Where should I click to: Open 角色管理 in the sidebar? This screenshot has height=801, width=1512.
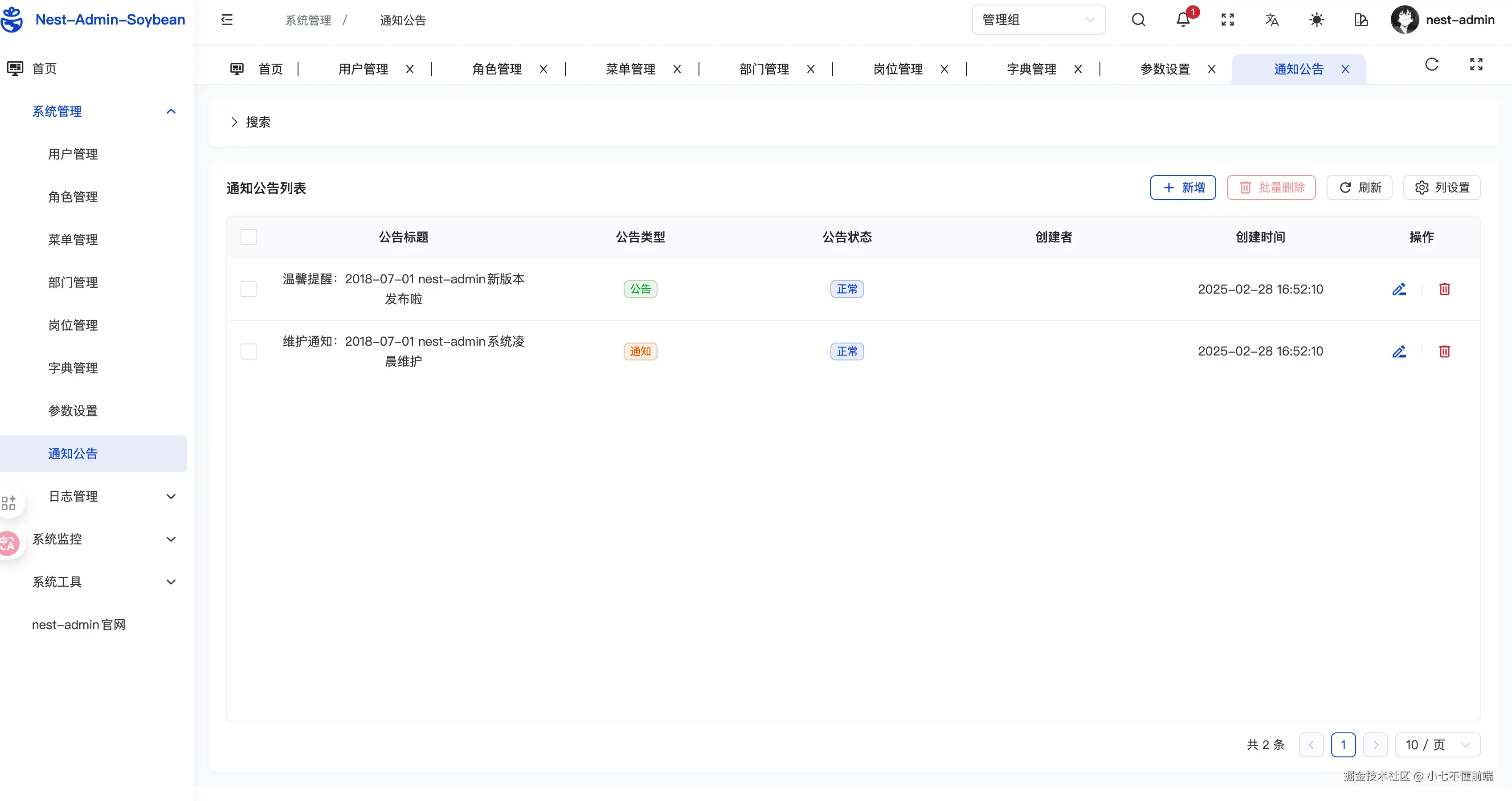tap(73, 197)
